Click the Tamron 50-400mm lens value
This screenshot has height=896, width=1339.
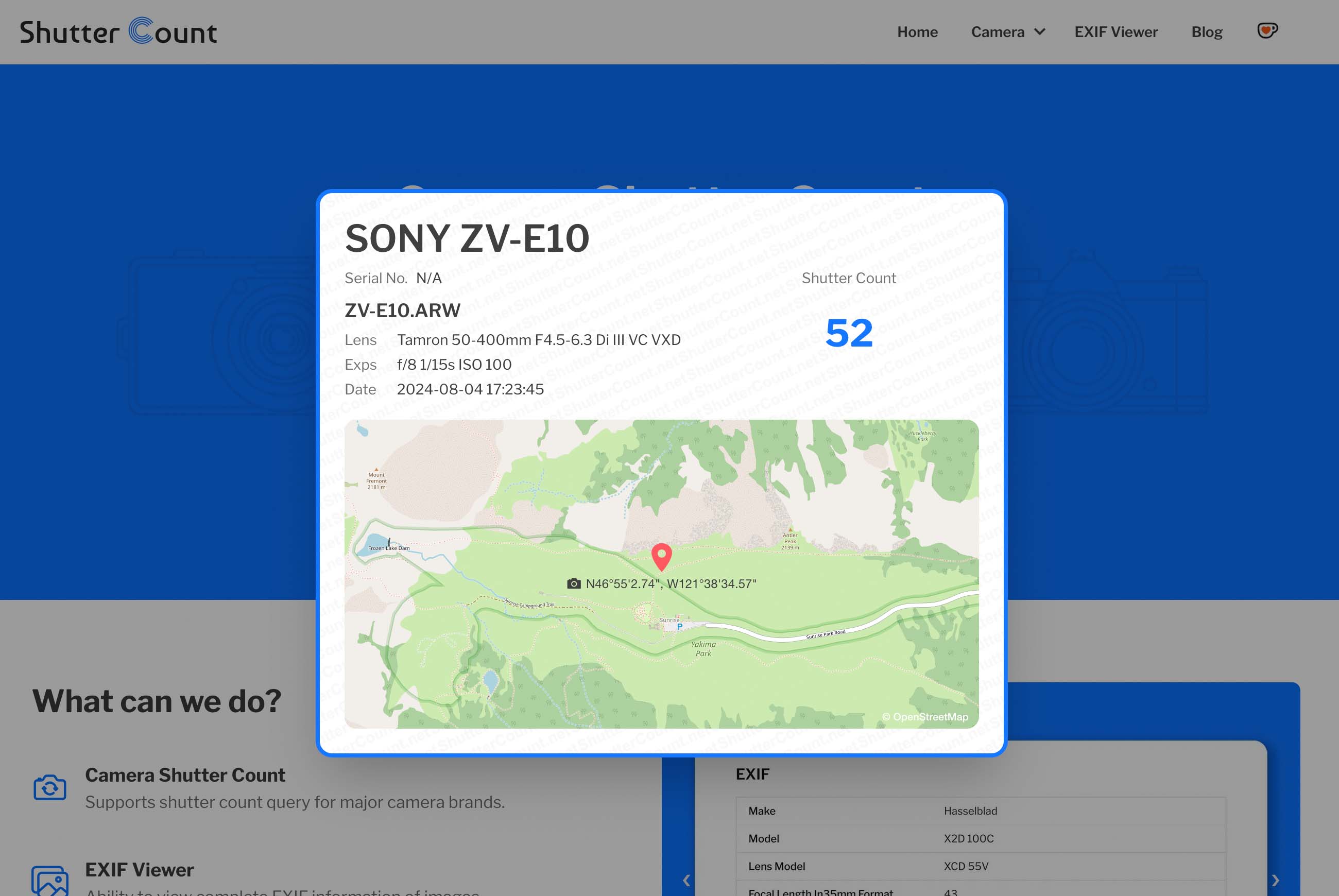coord(538,340)
